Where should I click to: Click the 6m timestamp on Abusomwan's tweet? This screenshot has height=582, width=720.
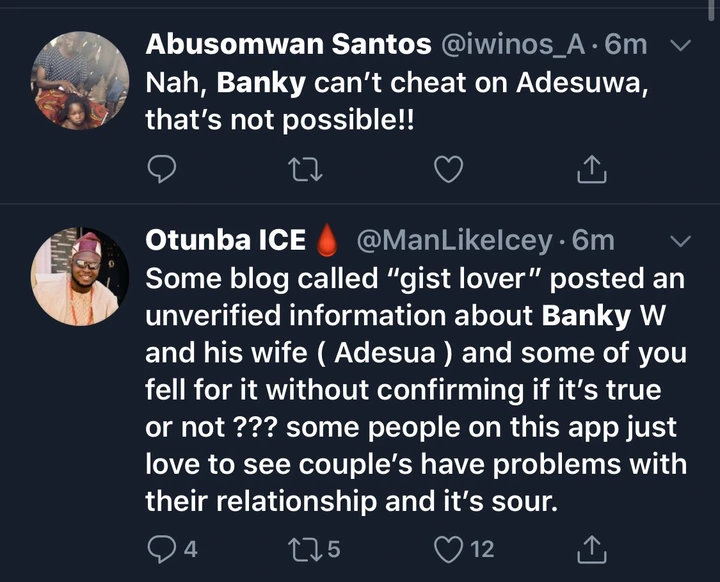pos(628,45)
